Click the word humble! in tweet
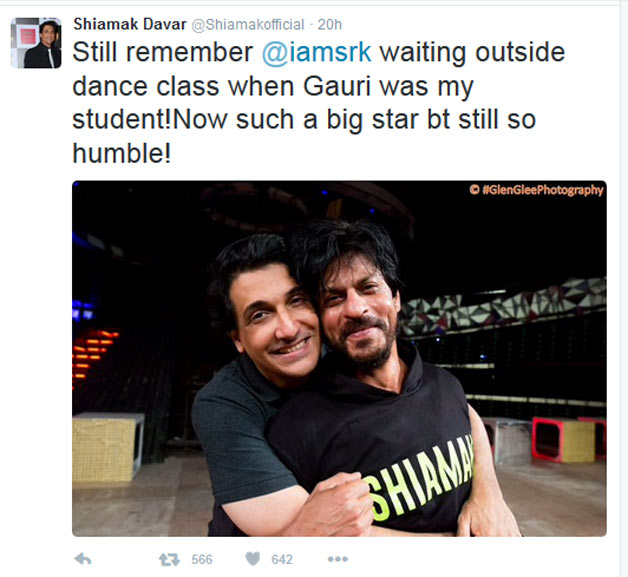The width and height of the screenshot is (628, 577). coord(122,153)
